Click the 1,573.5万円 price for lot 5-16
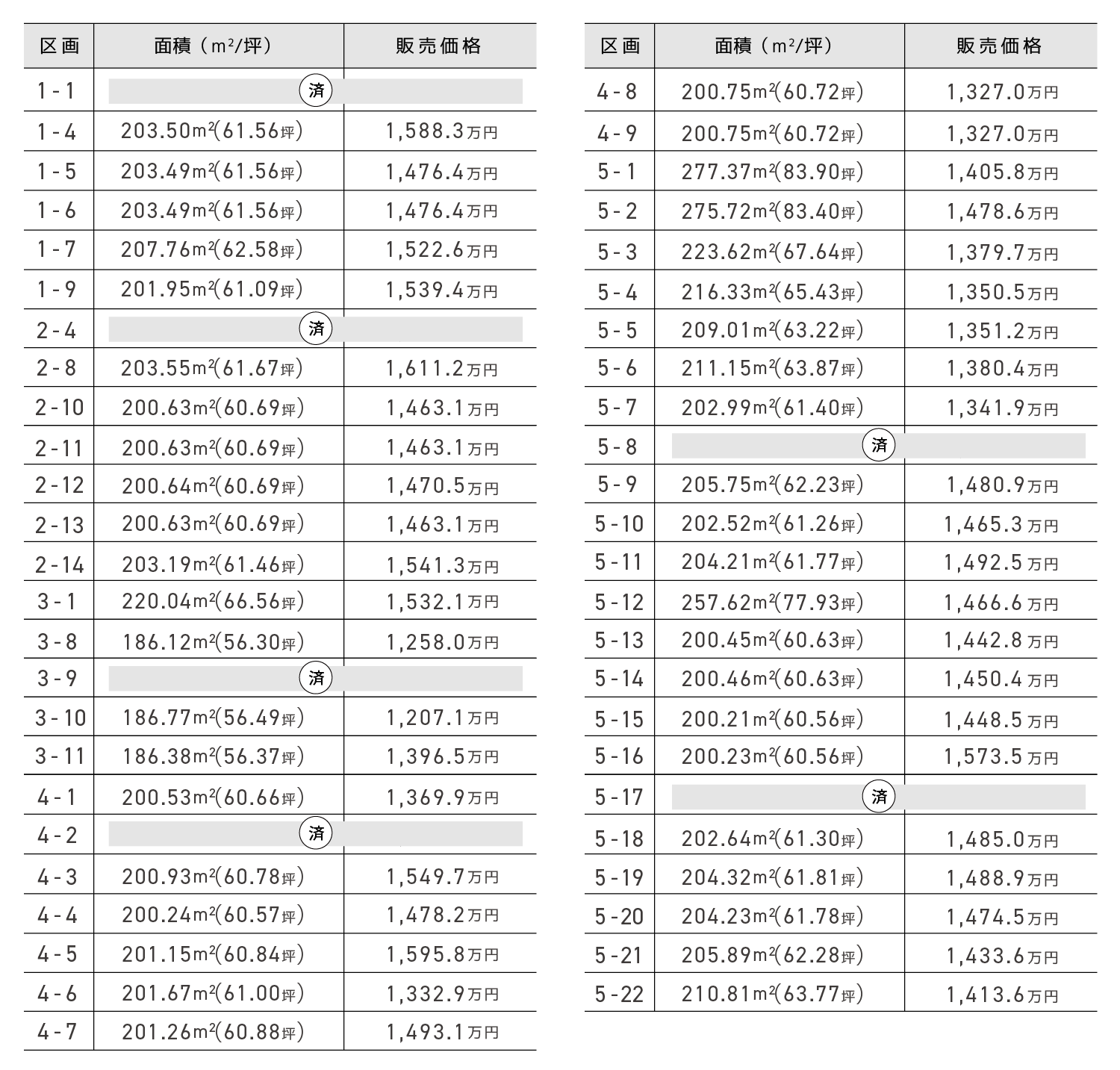The width and height of the screenshot is (1120, 1070). [x=1001, y=757]
